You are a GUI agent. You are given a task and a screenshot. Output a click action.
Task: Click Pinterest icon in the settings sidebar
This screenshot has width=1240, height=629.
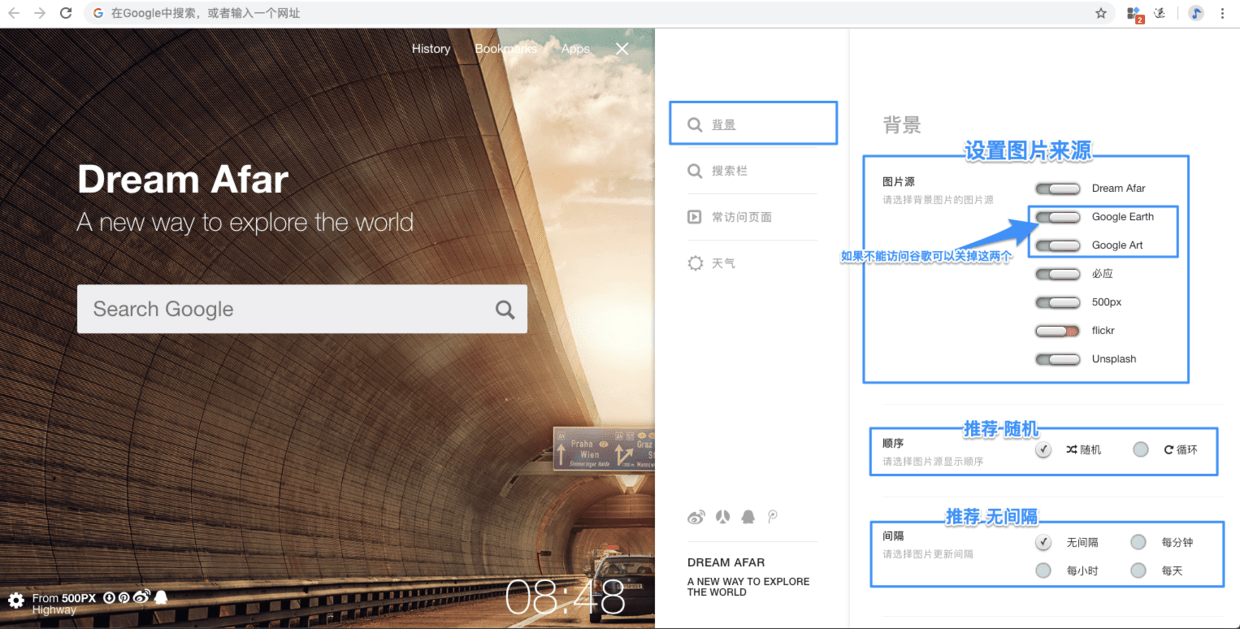click(x=773, y=517)
